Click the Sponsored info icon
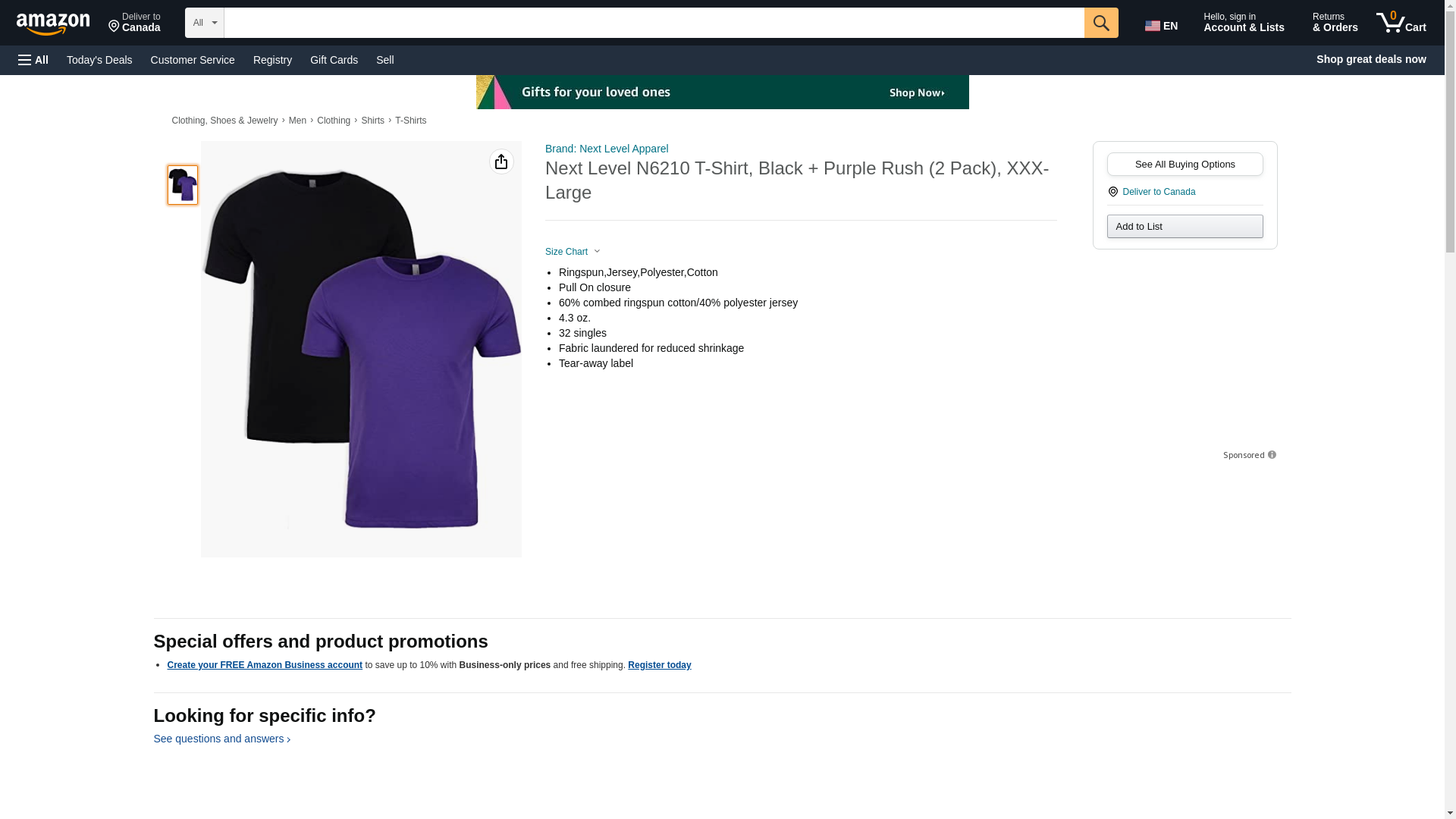This screenshot has height=819, width=1456. [x=1272, y=455]
